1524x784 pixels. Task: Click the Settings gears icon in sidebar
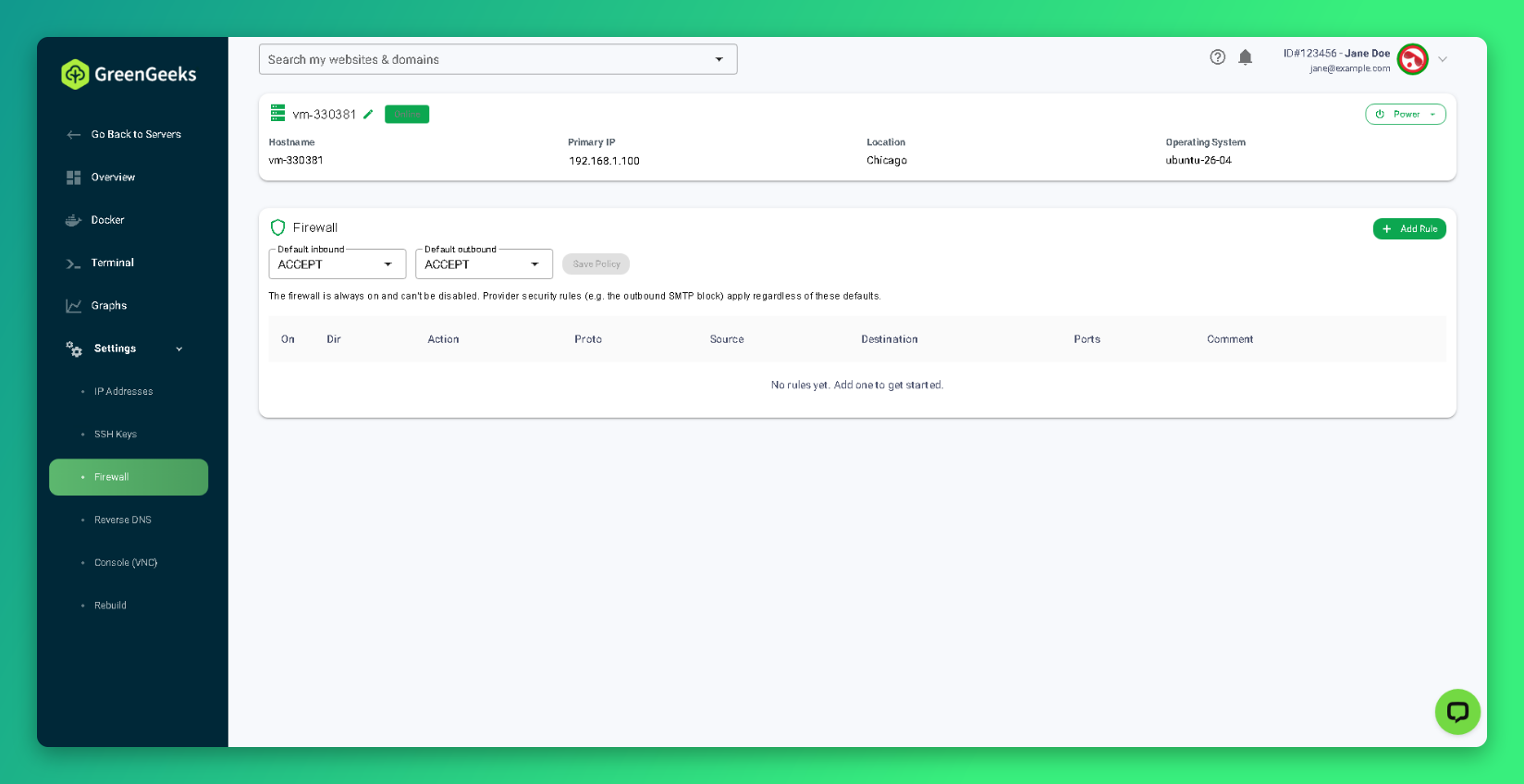point(74,349)
